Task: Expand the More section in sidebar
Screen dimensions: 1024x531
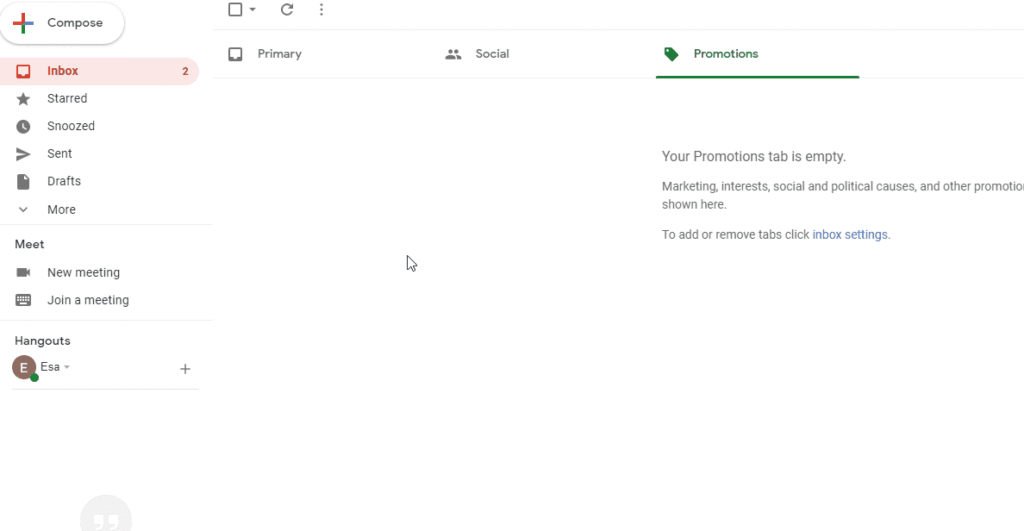Action: [x=60, y=210]
